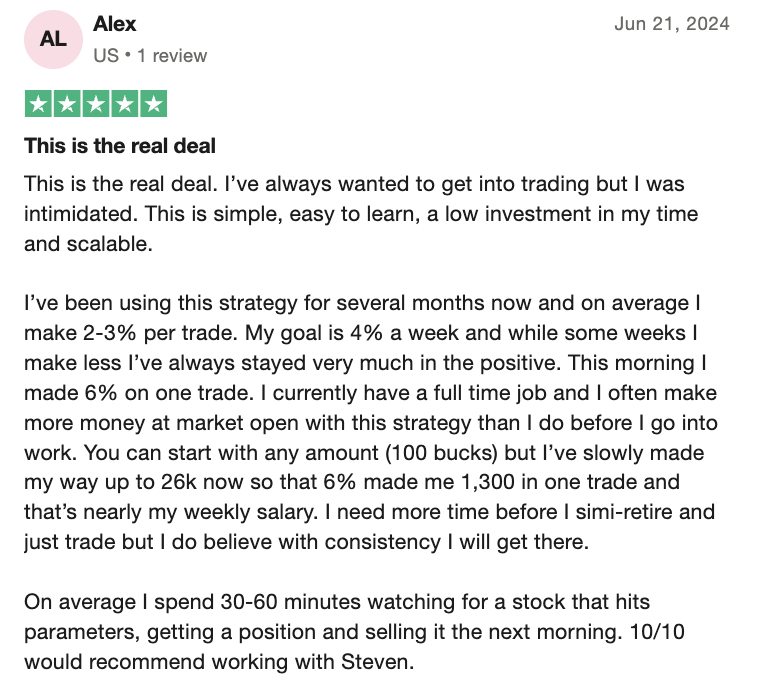Click the '30-60 minutes' text
Image resolution: width=768 pixels, height=686 pixels.
click(x=290, y=602)
